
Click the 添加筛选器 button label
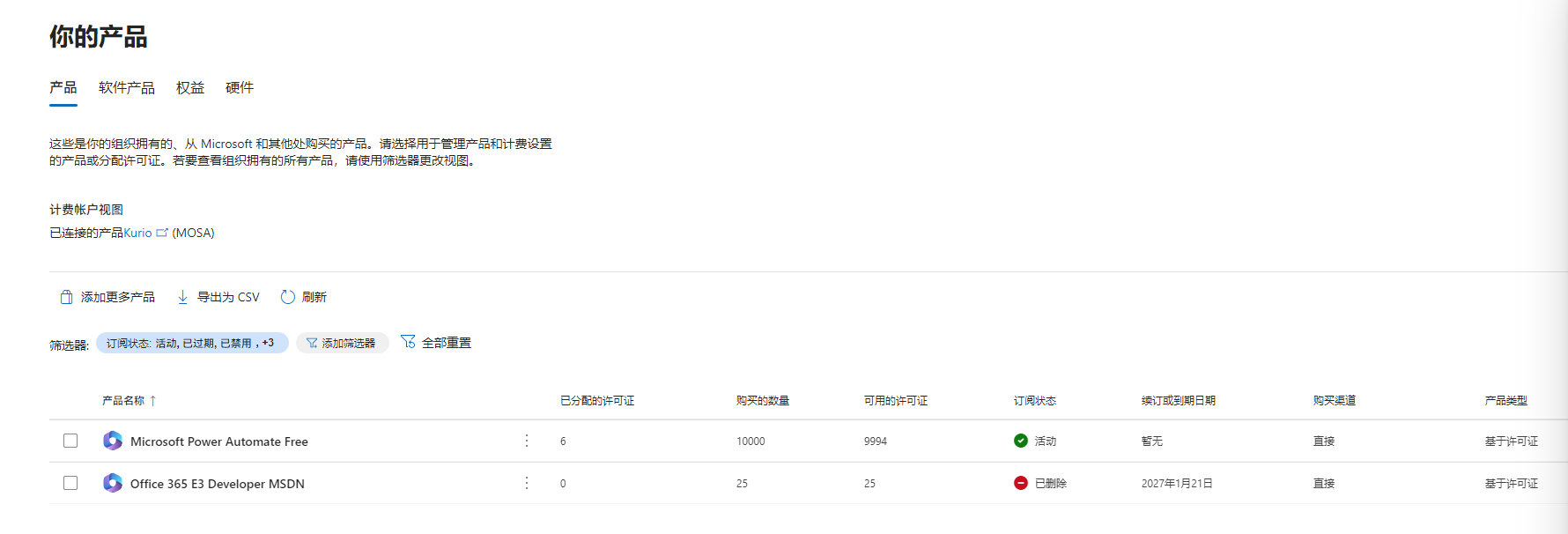(x=349, y=343)
